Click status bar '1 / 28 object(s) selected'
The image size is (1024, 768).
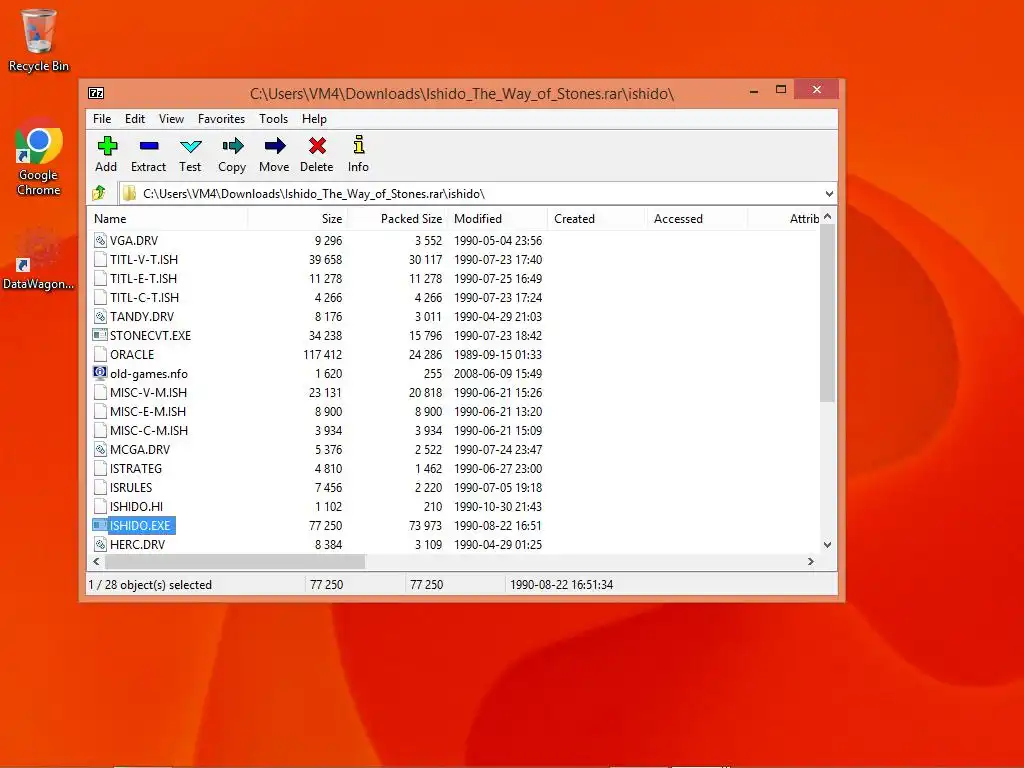pyautogui.click(x=150, y=584)
